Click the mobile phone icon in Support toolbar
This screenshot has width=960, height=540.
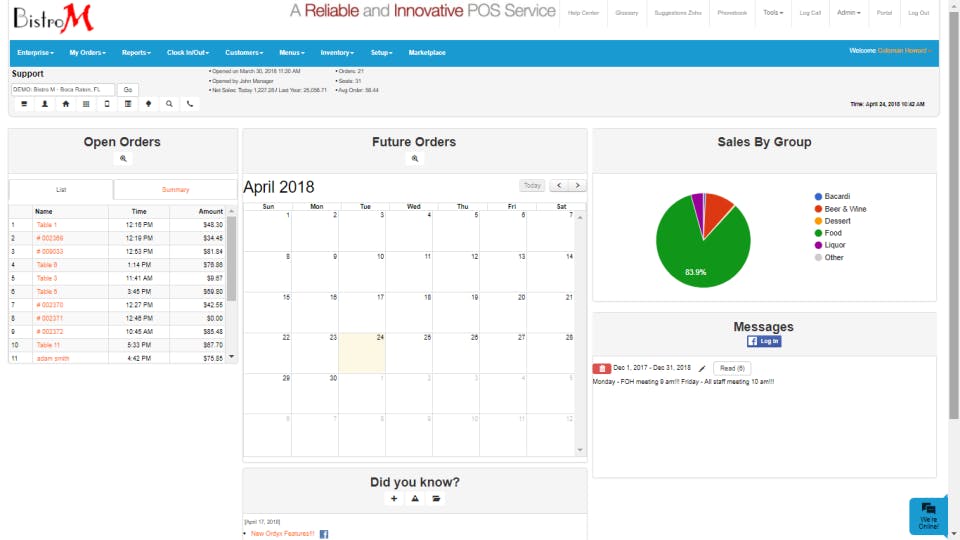click(107, 104)
